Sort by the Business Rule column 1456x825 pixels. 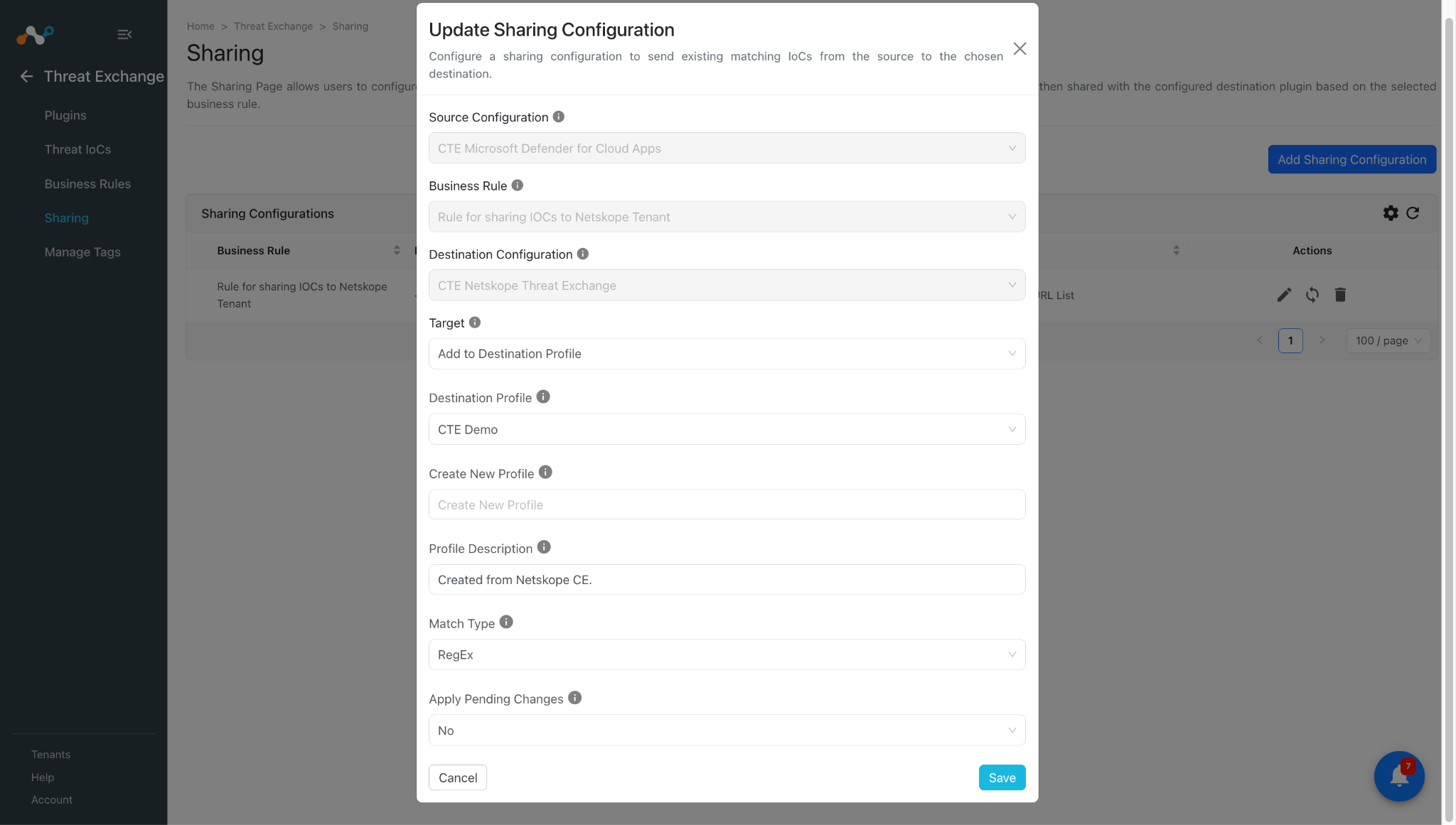click(x=396, y=250)
